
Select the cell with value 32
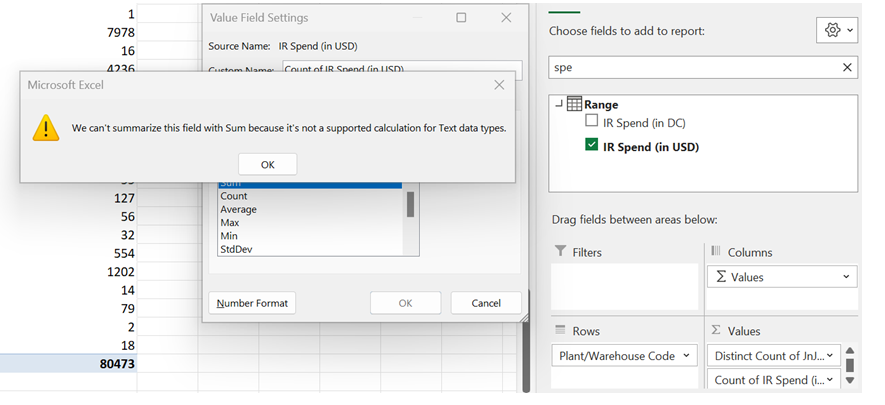(x=68, y=235)
